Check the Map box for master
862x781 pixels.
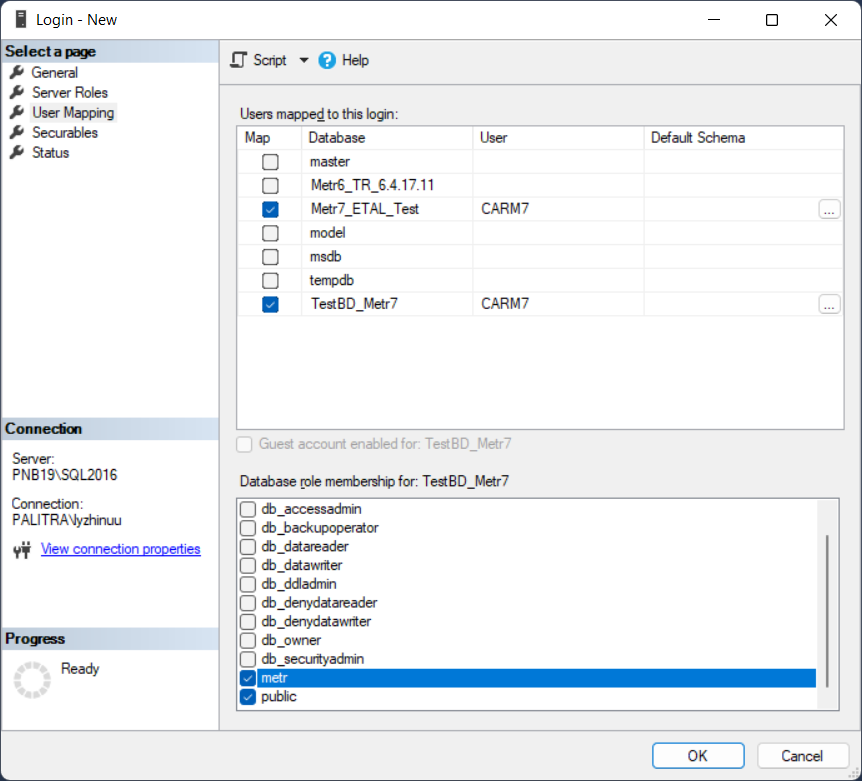270,162
